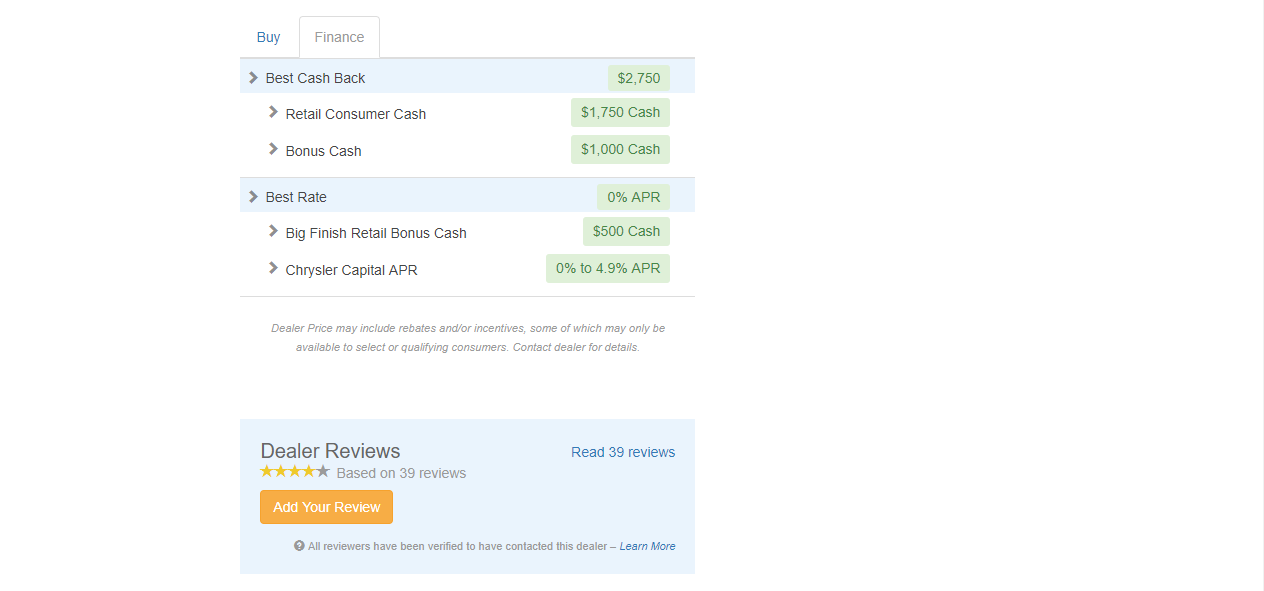Click the 0% to 4.9% APR badge
Screen dimensions: 1264x591
(x=608, y=268)
